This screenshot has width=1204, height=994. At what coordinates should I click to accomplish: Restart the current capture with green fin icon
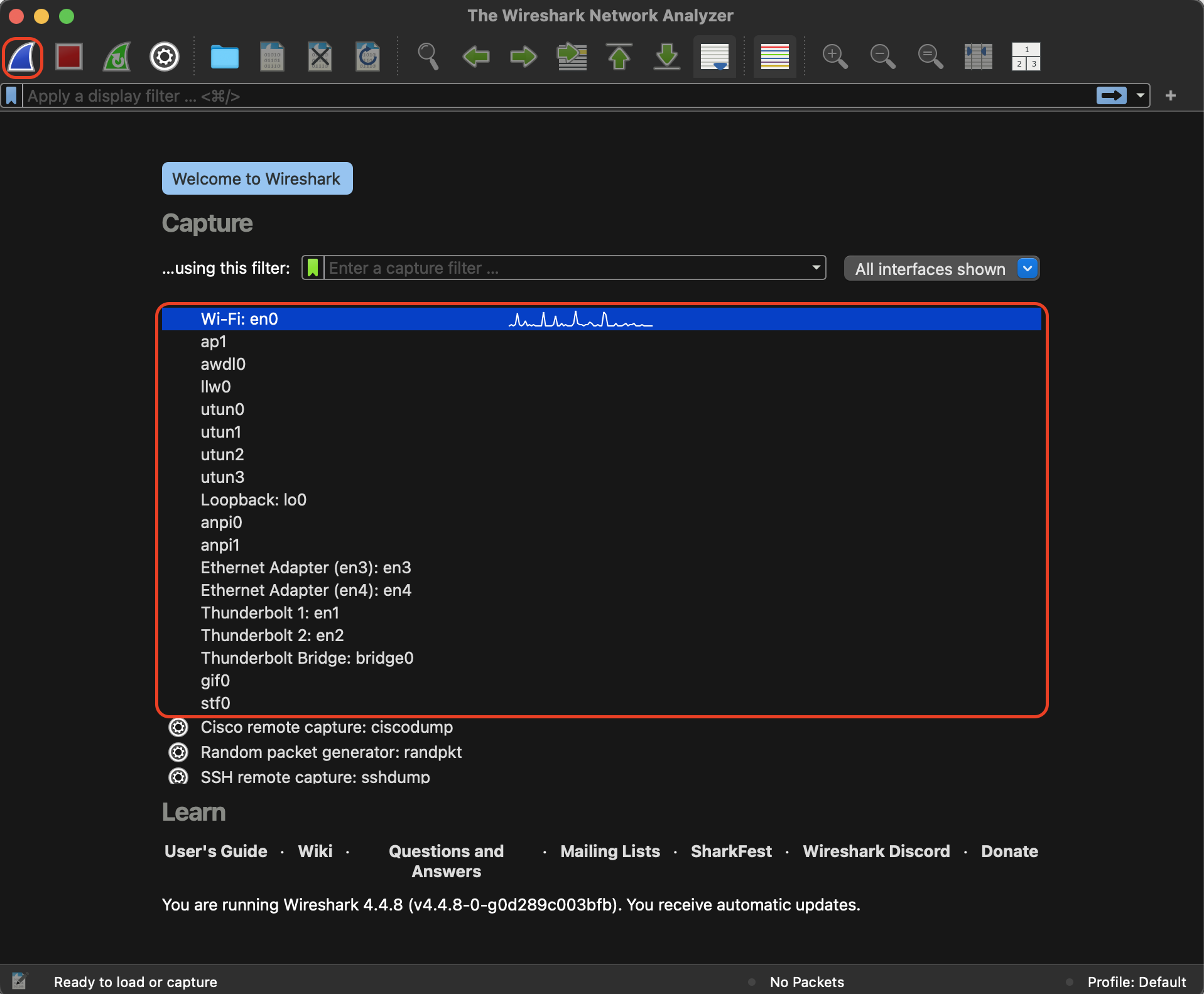tap(117, 57)
